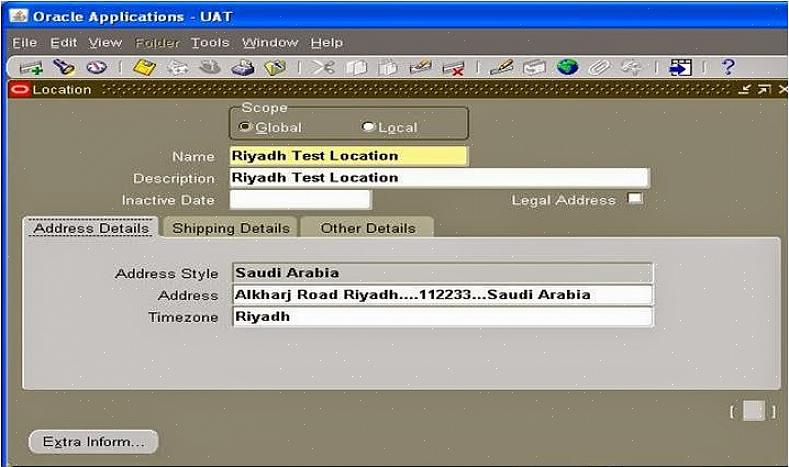Open Translations with the globe icon
The image size is (789, 467).
click(x=567, y=67)
